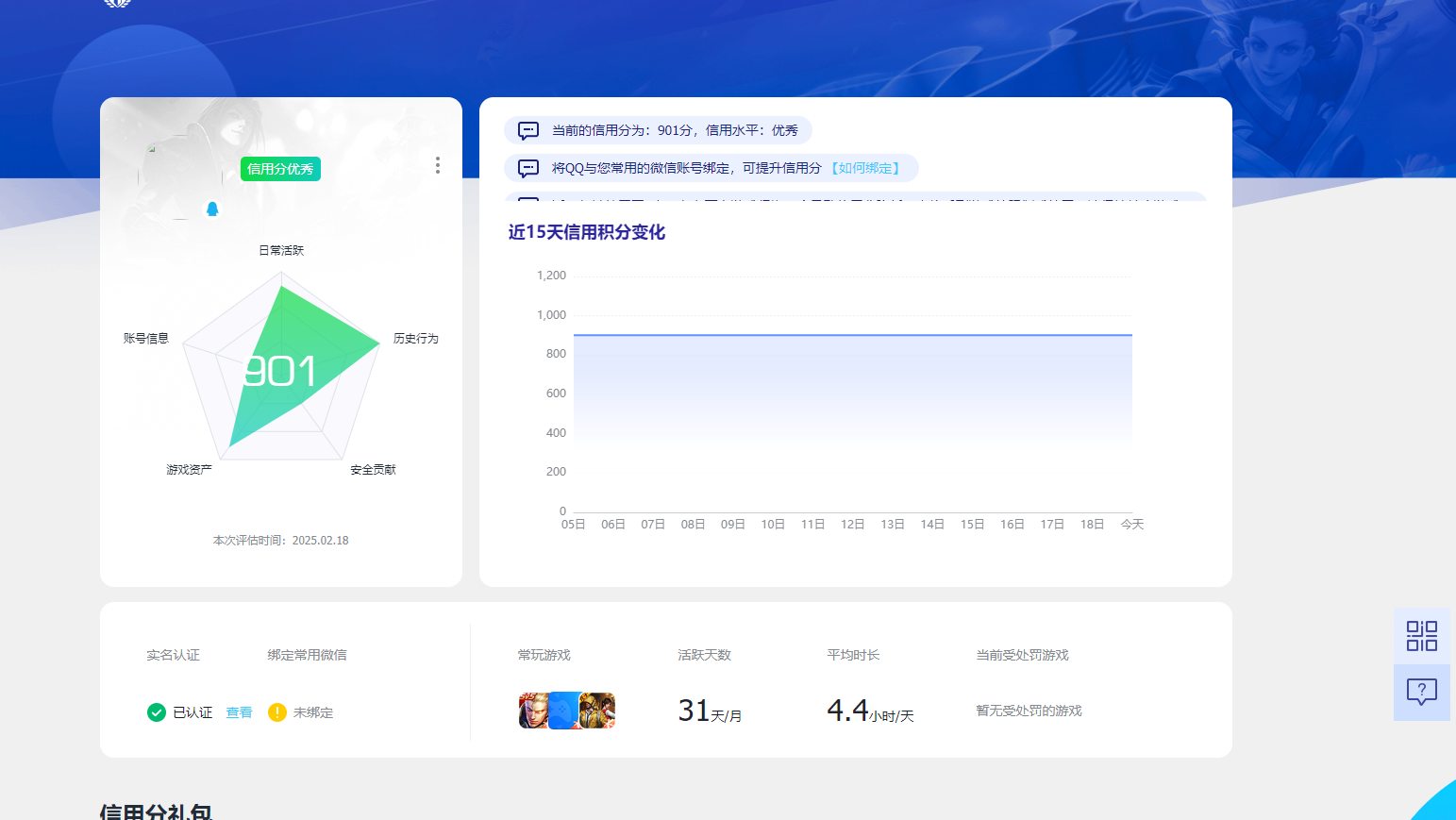Click the 901 score in radar chart
The width and height of the screenshot is (1456, 820).
[x=280, y=372]
